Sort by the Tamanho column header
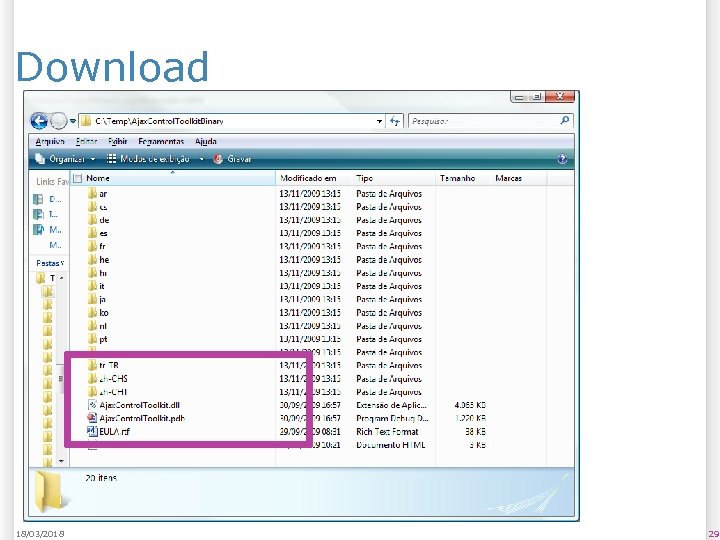 (x=463, y=178)
